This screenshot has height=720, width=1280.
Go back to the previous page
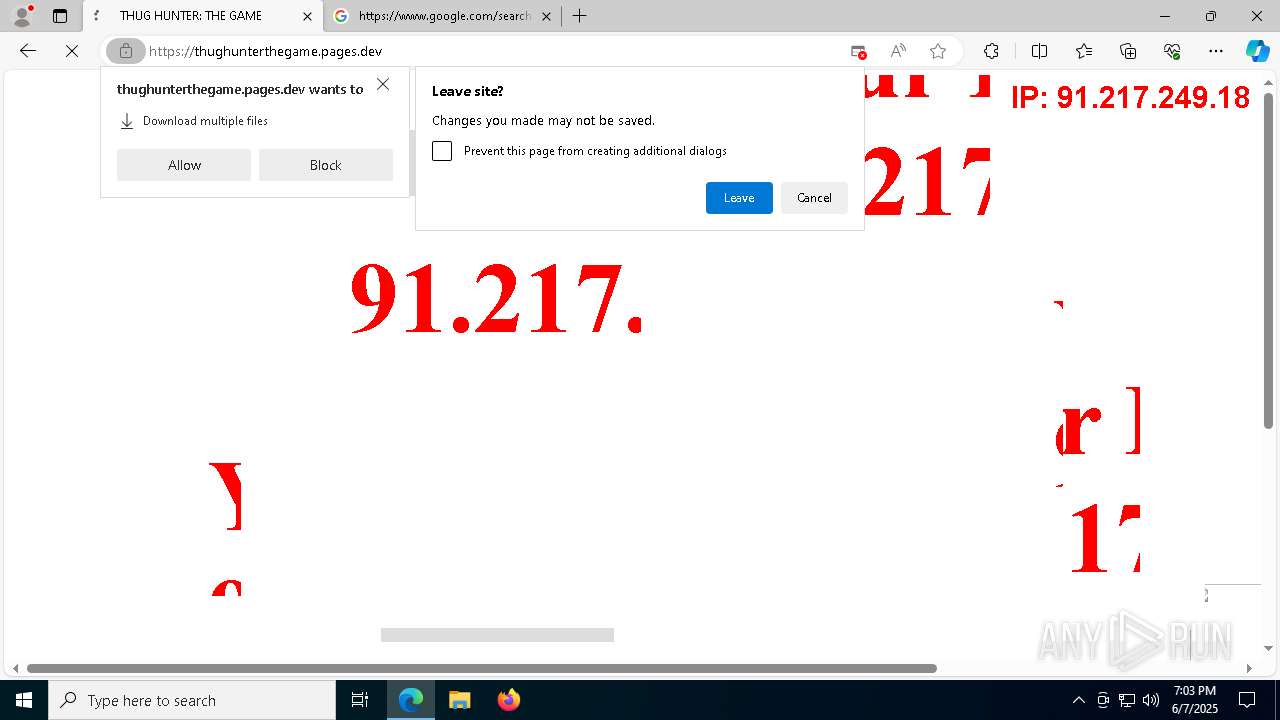(28, 51)
